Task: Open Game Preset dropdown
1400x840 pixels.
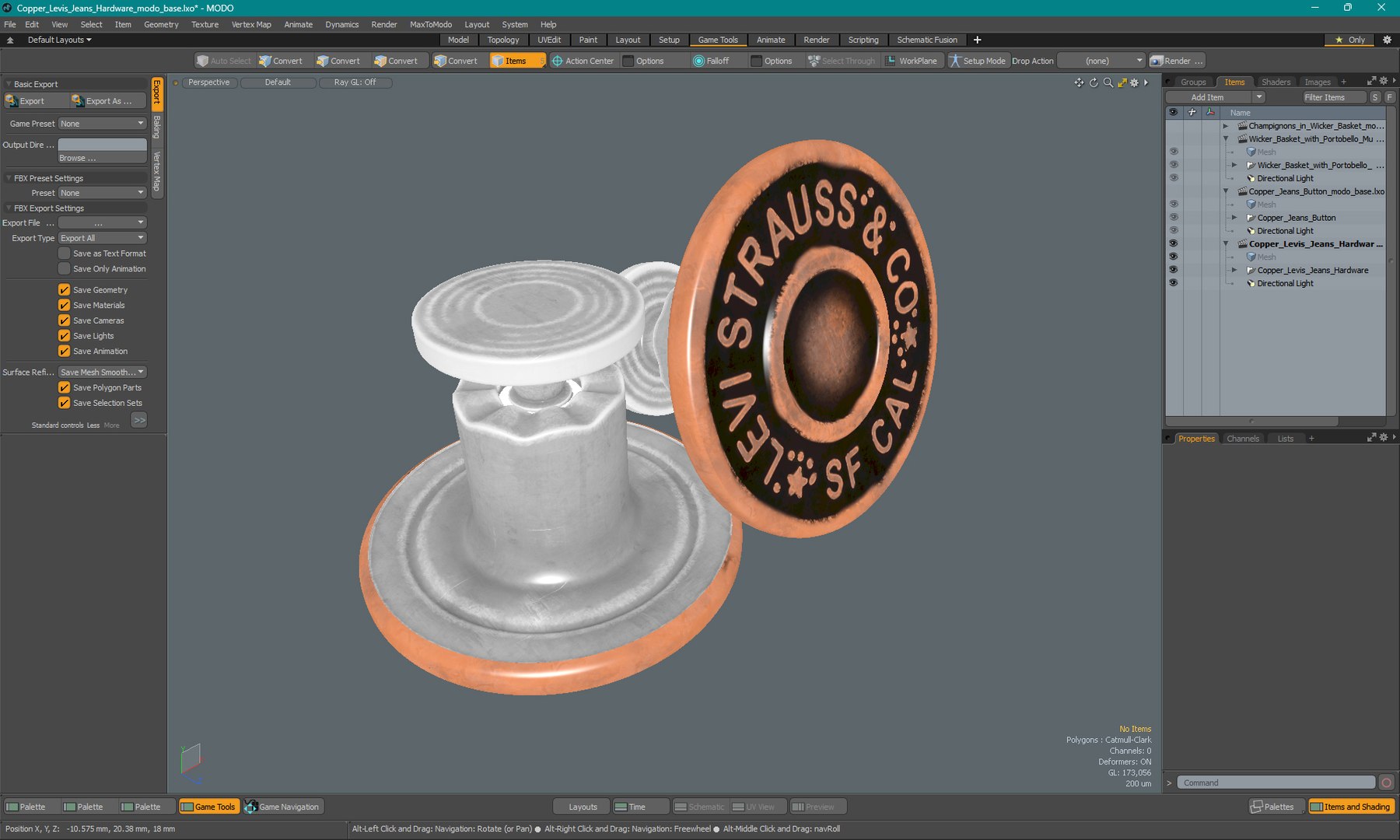Action: (x=103, y=124)
